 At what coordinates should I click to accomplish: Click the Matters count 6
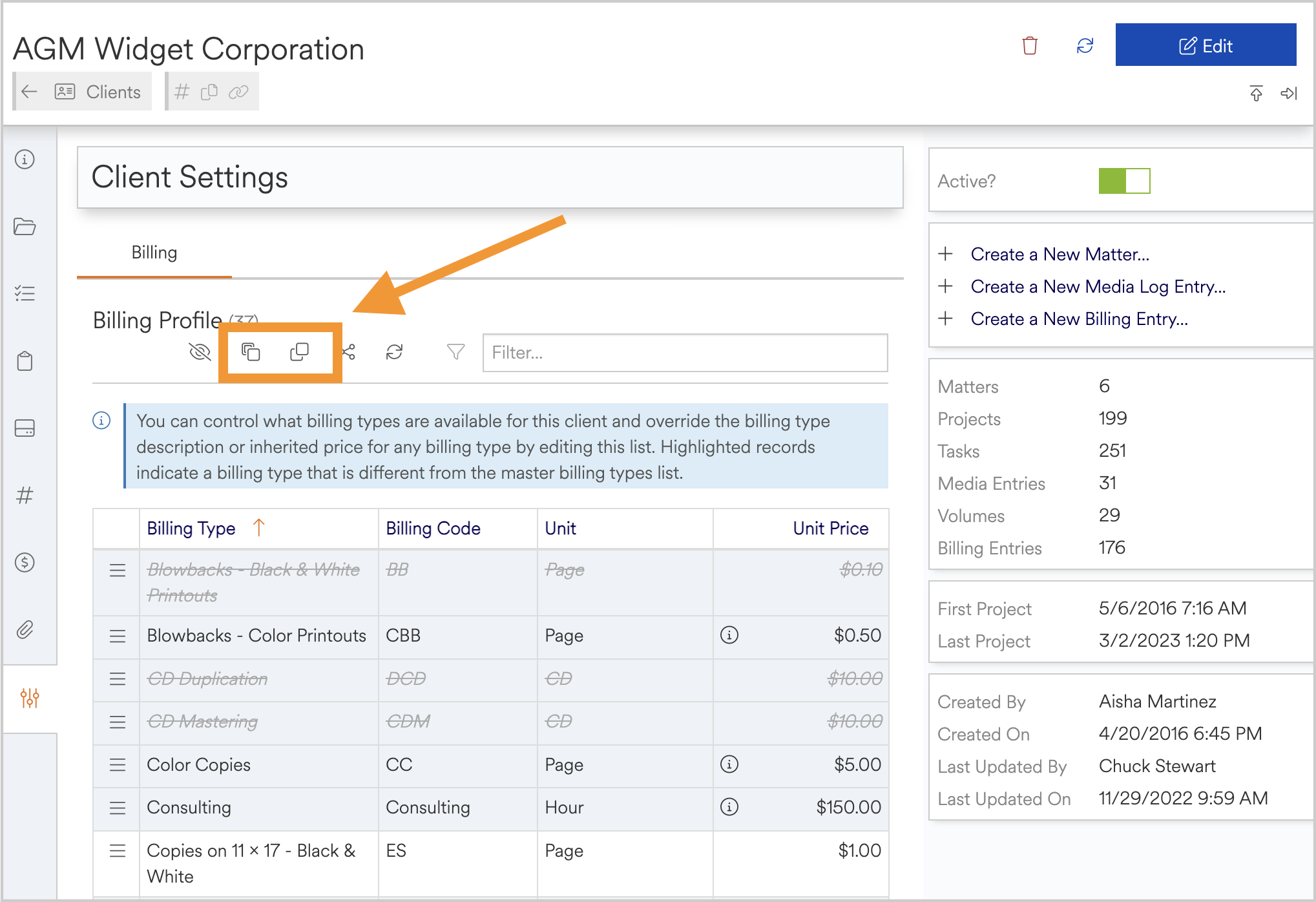(x=1104, y=386)
